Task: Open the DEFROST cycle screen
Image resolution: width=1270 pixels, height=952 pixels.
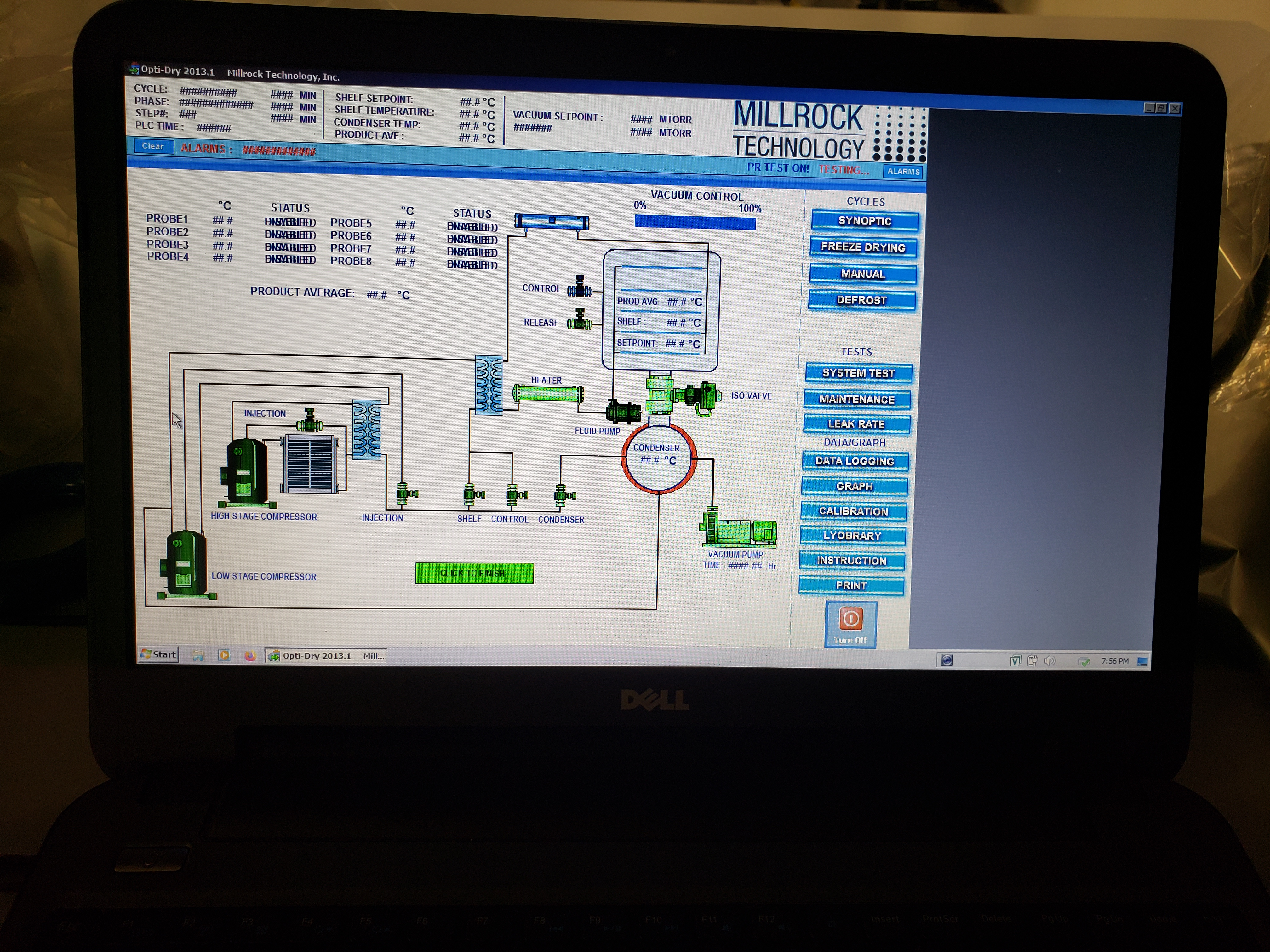Action: [x=861, y=300]
